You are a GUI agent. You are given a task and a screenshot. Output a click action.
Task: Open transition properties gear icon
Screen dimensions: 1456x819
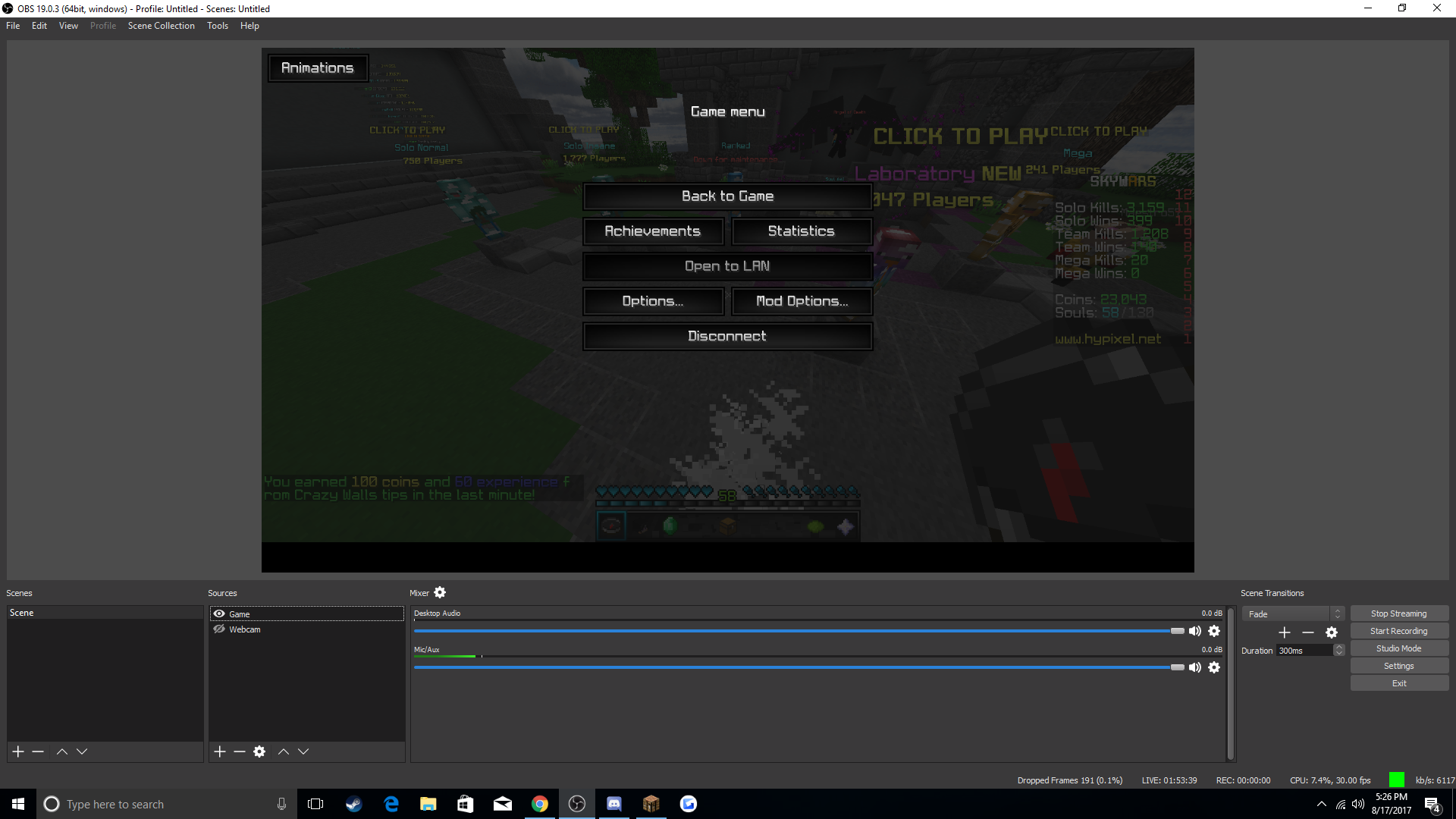(1332, 632)
